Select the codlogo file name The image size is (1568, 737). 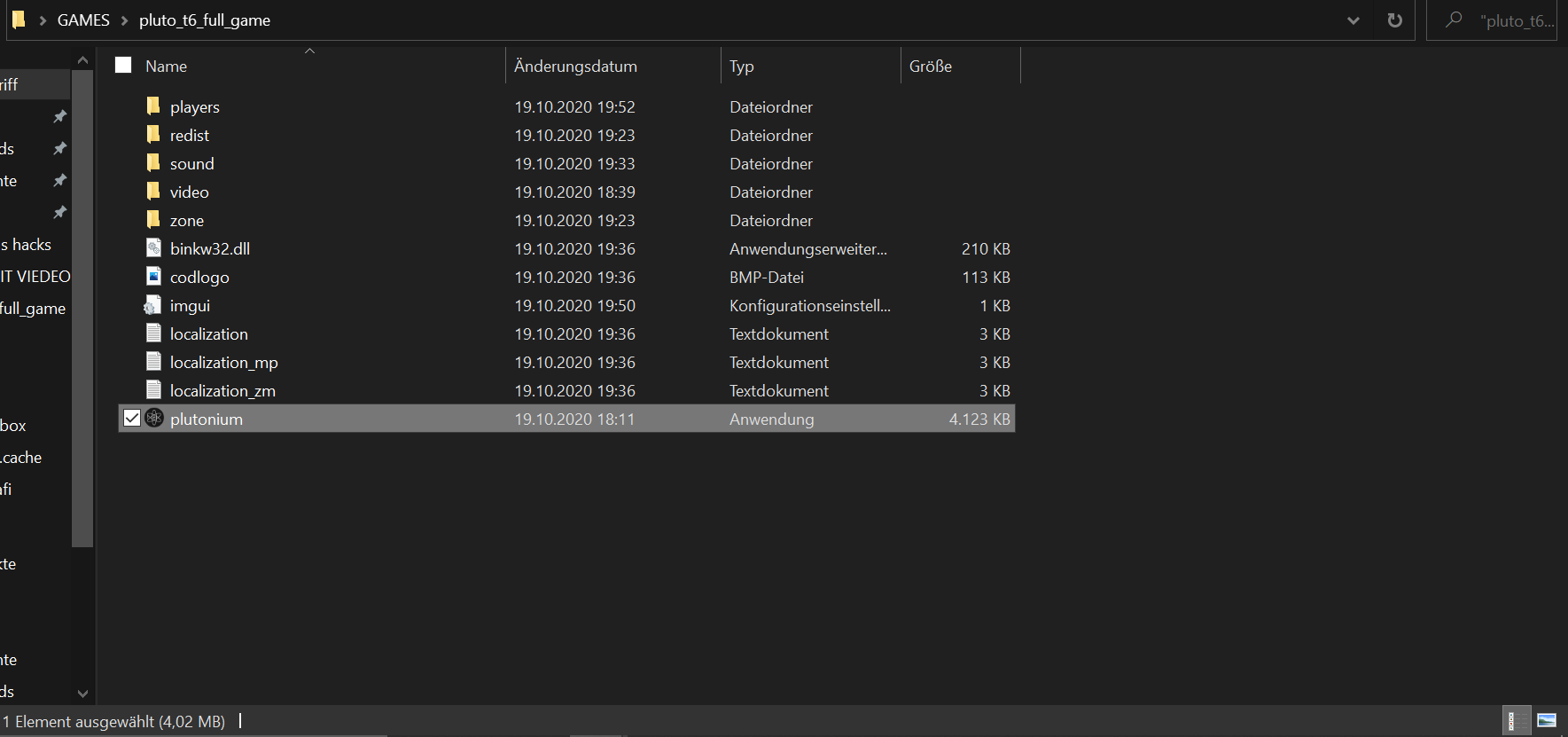[x=199, y=277]
